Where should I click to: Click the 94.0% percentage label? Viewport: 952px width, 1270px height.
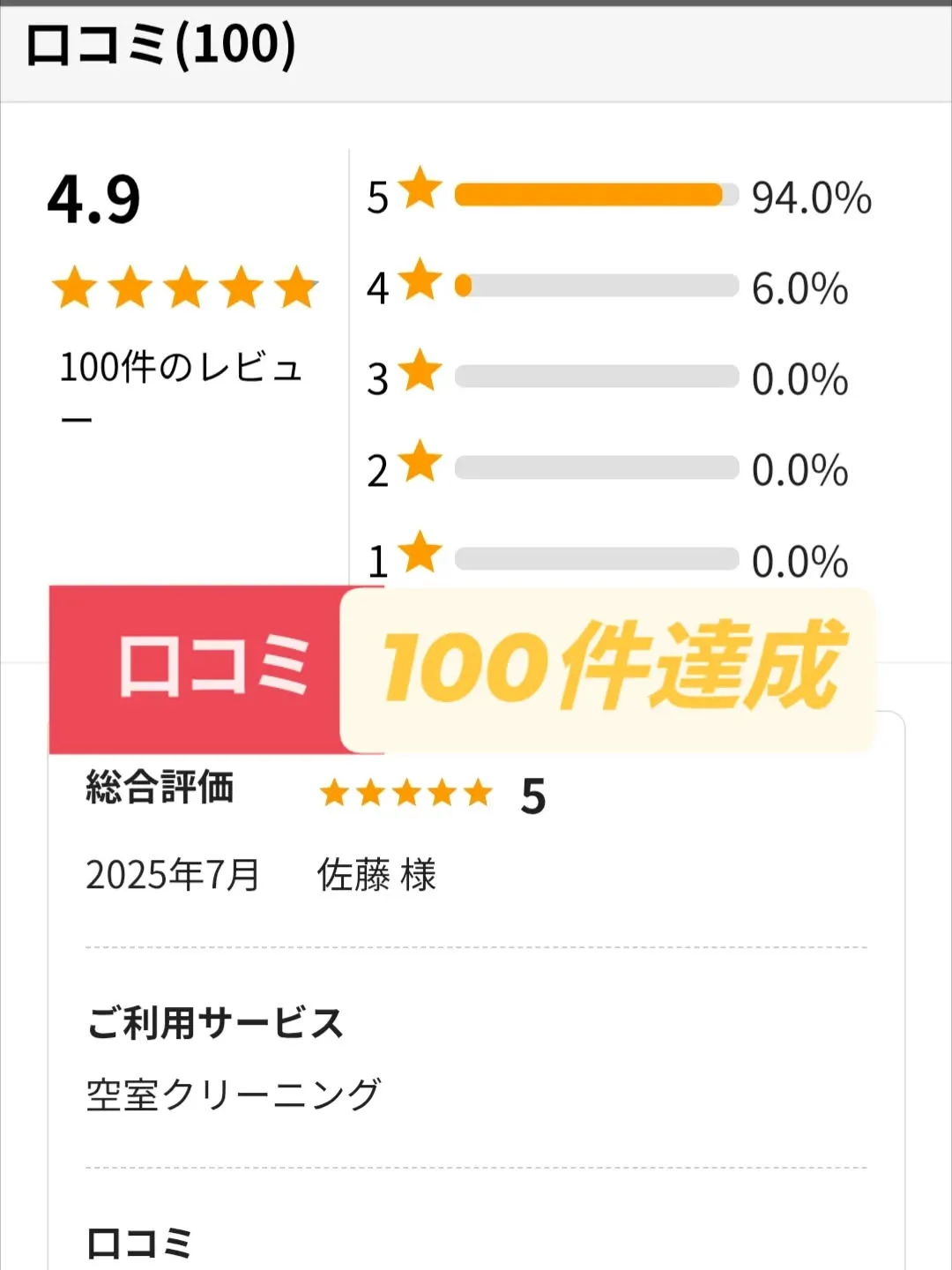click(811, 198)
